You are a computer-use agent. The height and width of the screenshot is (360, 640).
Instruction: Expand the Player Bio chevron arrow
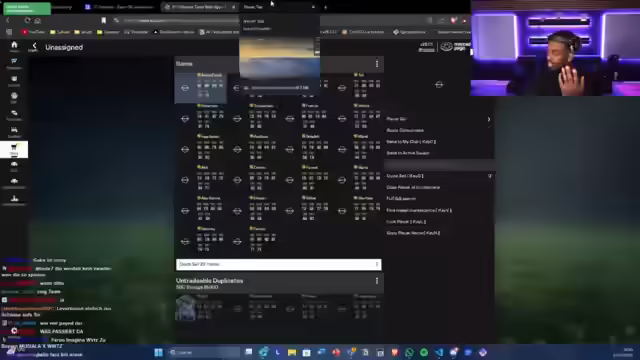click(x=489, y=119)
